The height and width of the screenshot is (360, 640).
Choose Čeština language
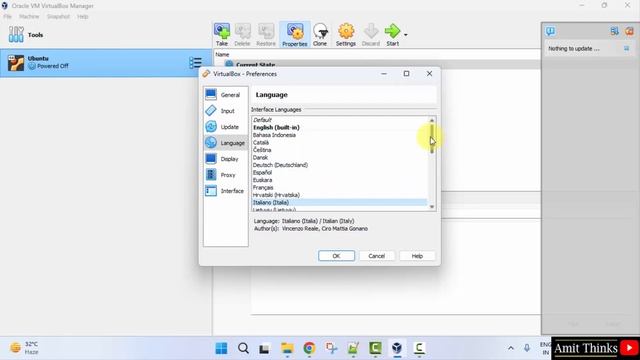pyautogui.click(x=340, y=150)
